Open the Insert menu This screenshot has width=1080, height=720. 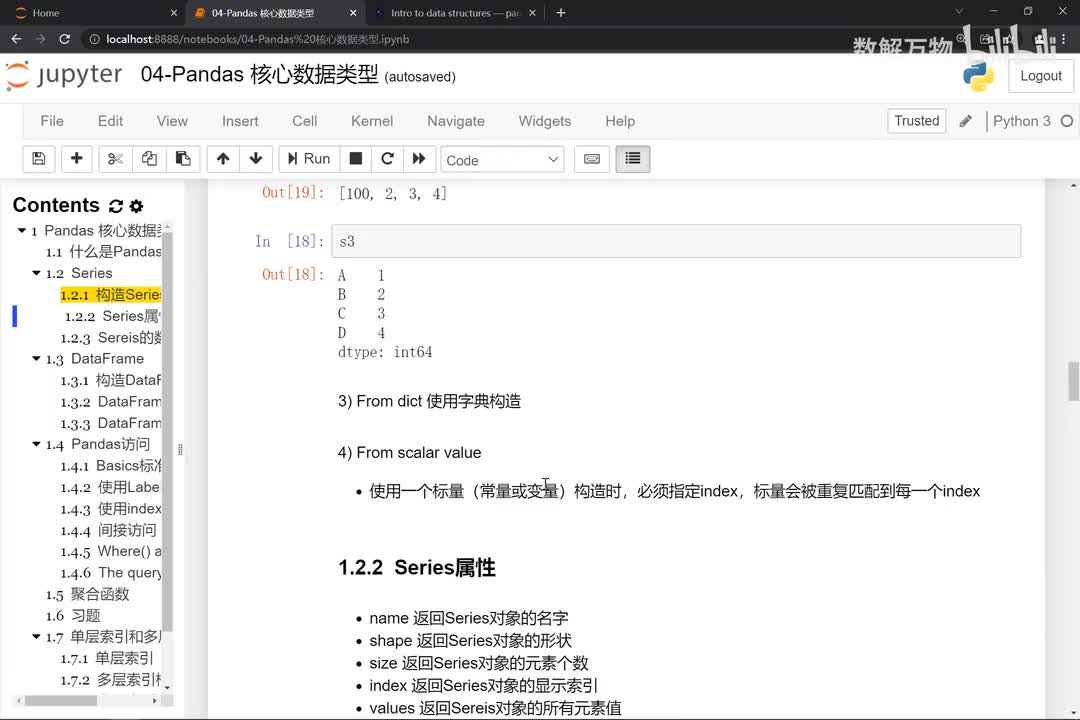pos(240,121)
